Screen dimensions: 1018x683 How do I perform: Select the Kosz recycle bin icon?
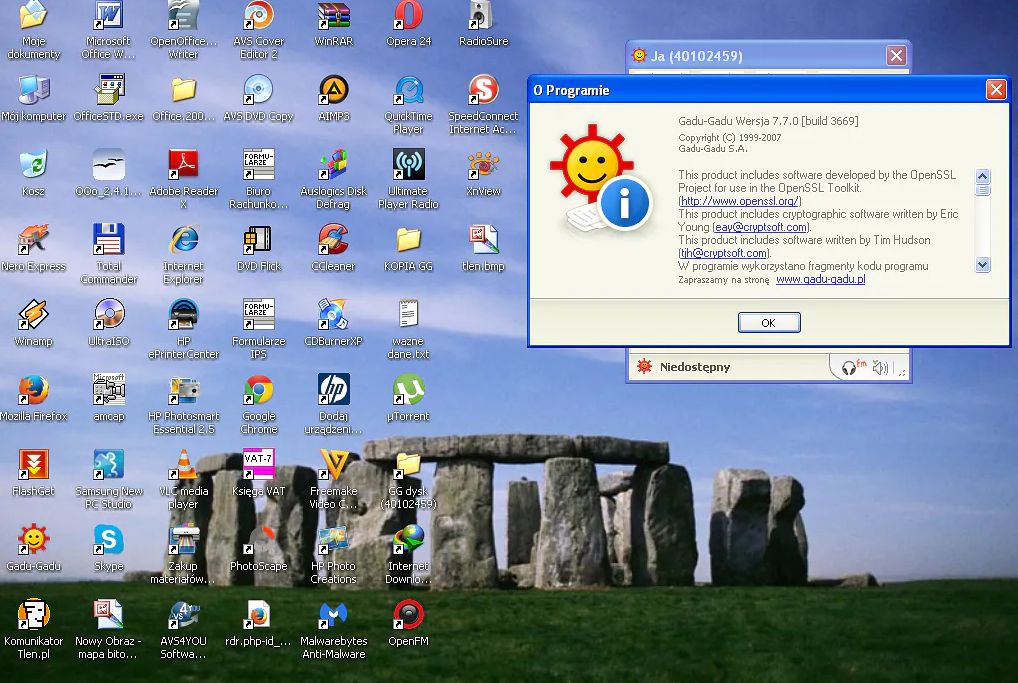(x=34, y=173)
